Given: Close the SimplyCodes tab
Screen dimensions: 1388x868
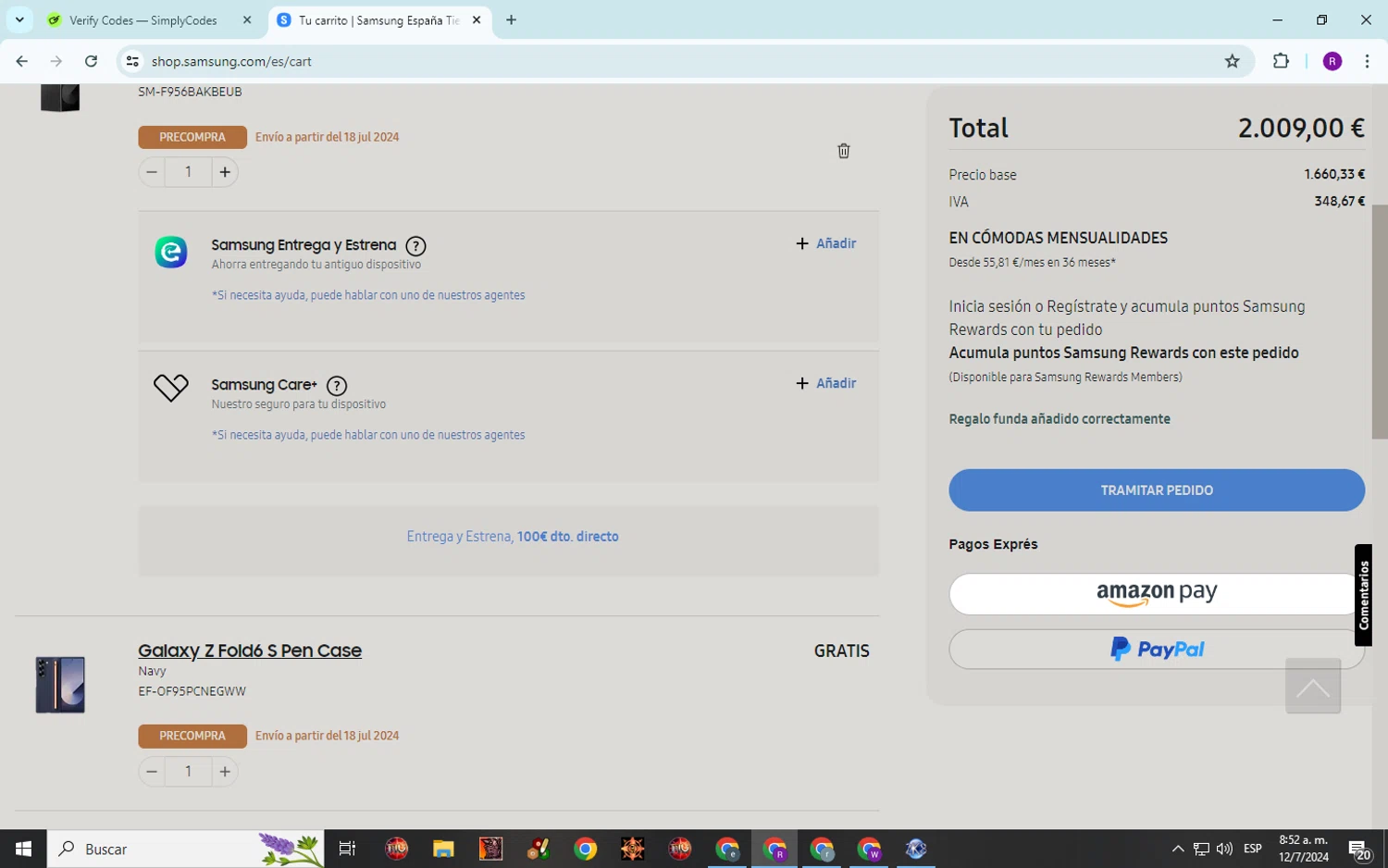Looking at the screenshot, I should point(247,20).
